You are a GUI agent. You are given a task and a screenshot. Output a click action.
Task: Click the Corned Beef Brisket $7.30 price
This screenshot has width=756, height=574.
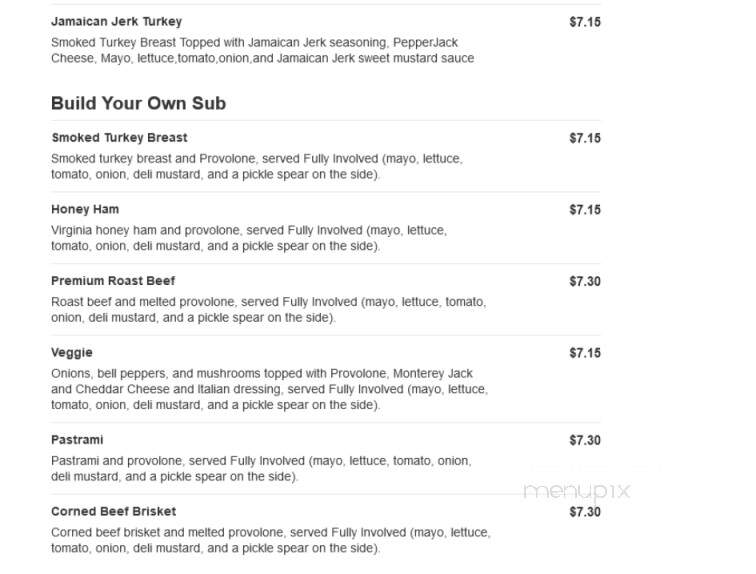[585, 512]
